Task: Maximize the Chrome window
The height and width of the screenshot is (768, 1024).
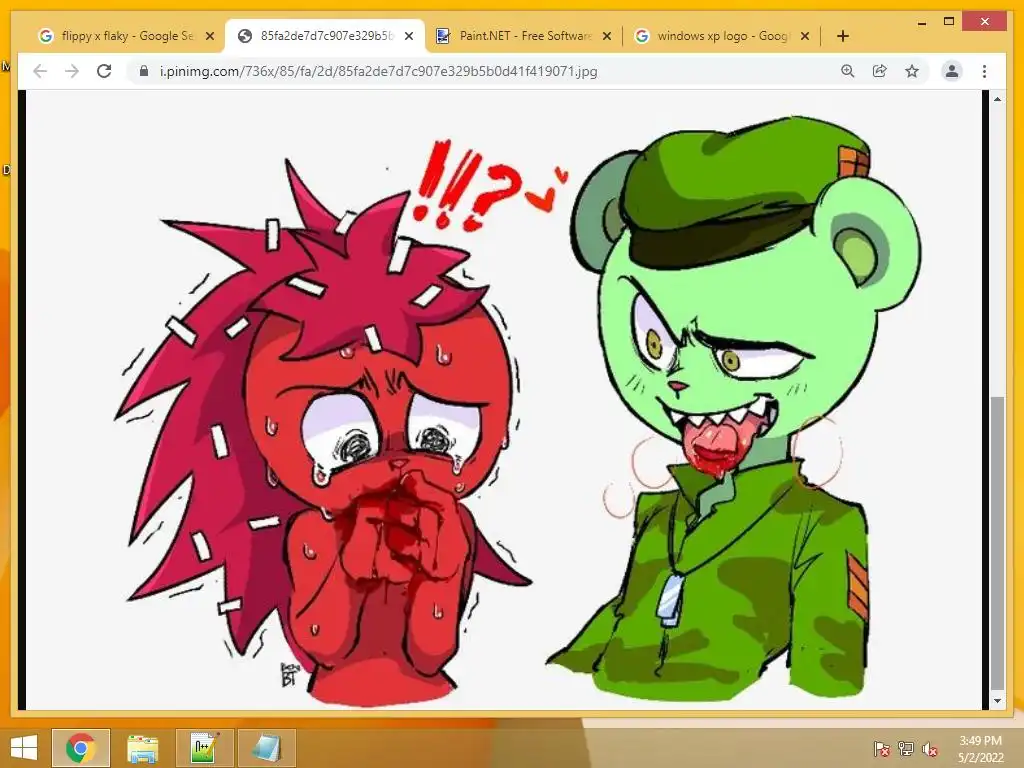Action: point(949,22)
